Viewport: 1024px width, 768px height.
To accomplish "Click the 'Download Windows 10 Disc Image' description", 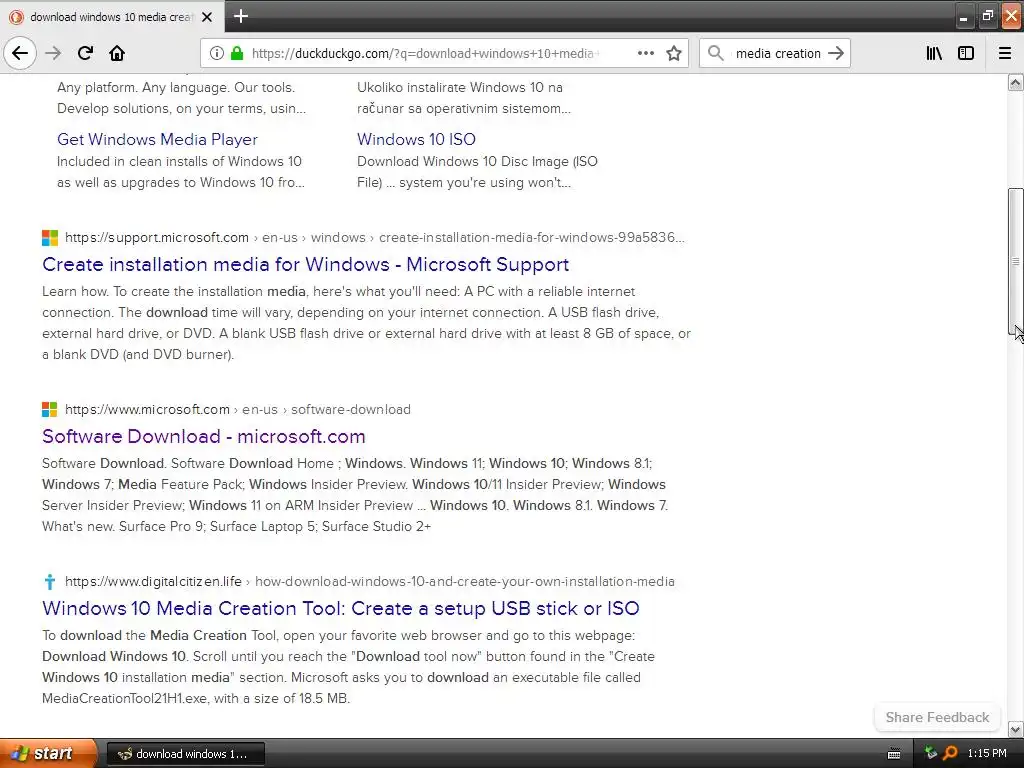I will point(477,172).
